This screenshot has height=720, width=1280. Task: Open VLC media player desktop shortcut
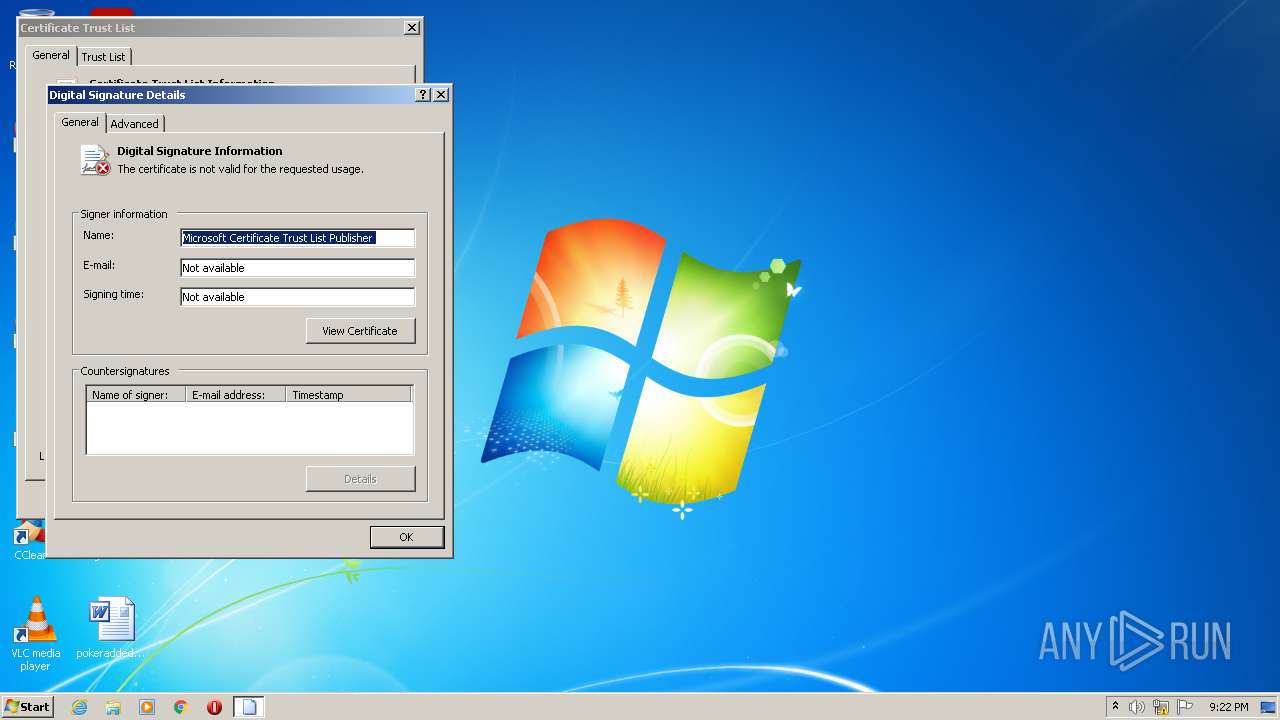click(x=35, y=634)
